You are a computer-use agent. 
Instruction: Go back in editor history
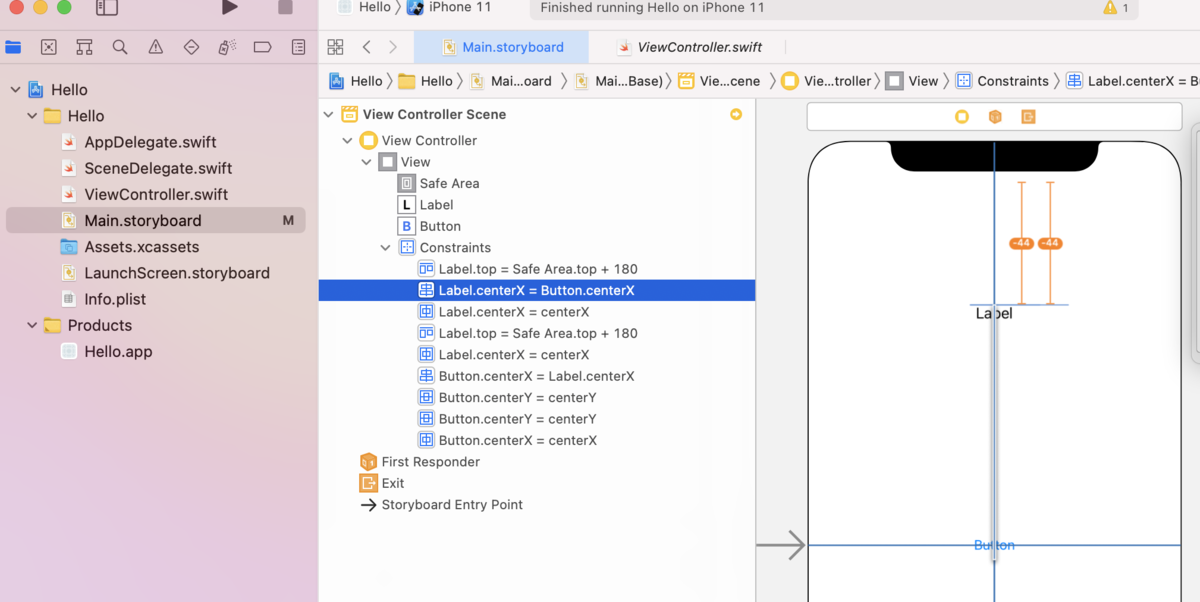point(367,47)
